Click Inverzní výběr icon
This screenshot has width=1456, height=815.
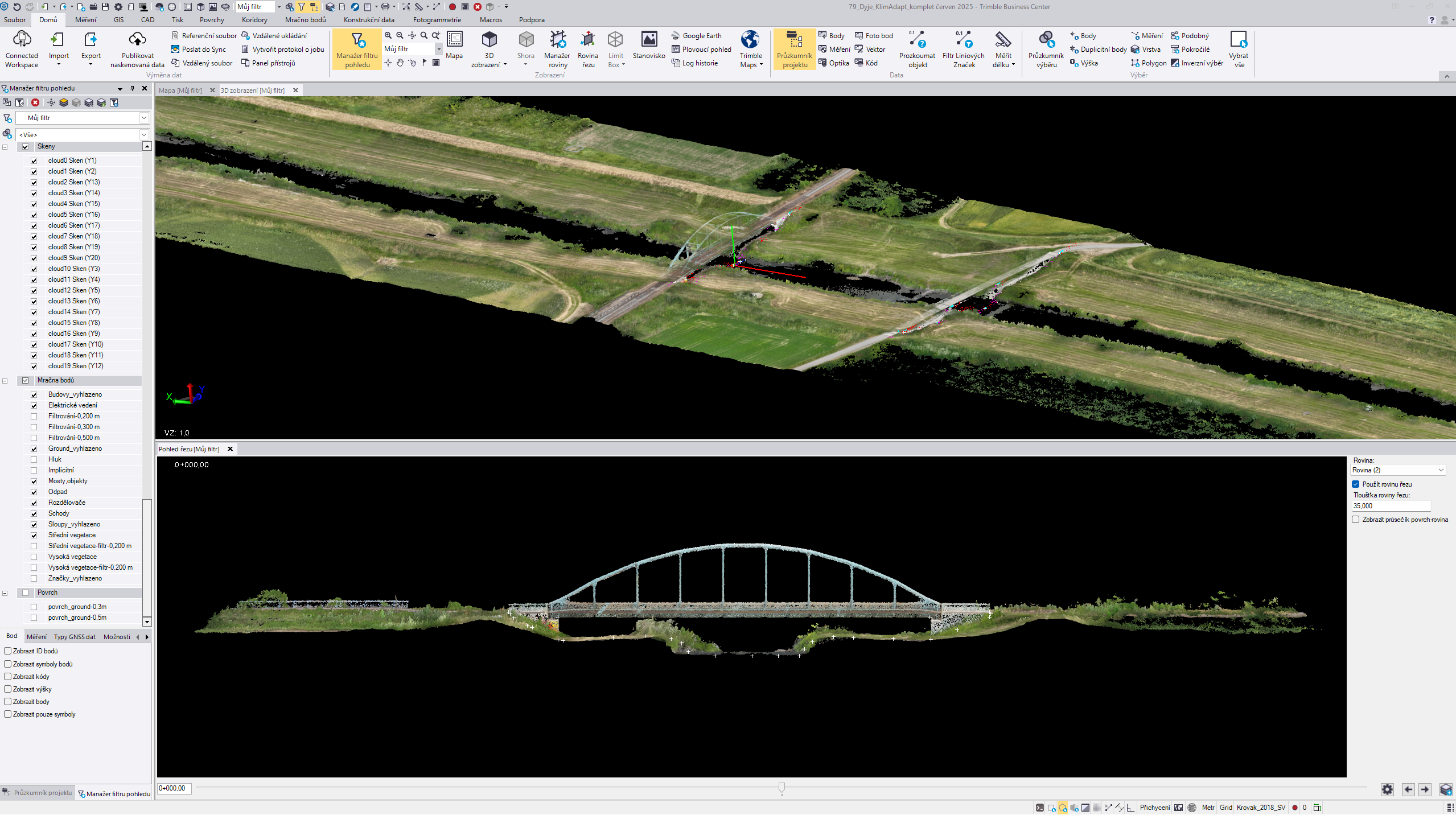pyautogui.click(x=1196, y=63)
